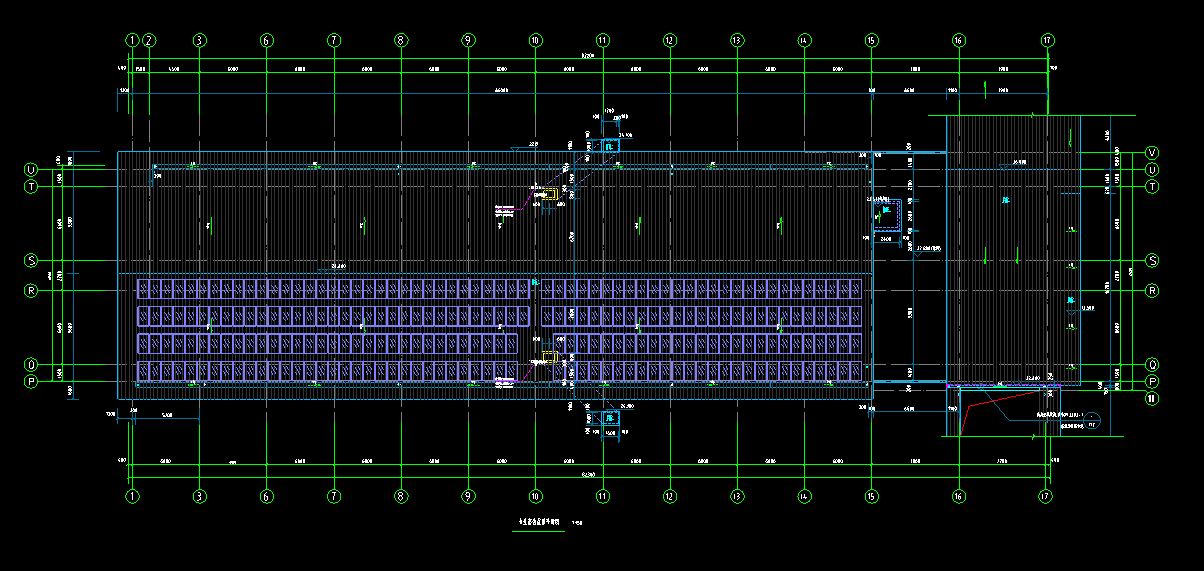Click the S axis bubble on left side
1204x571 pixels.
[31, 261]
